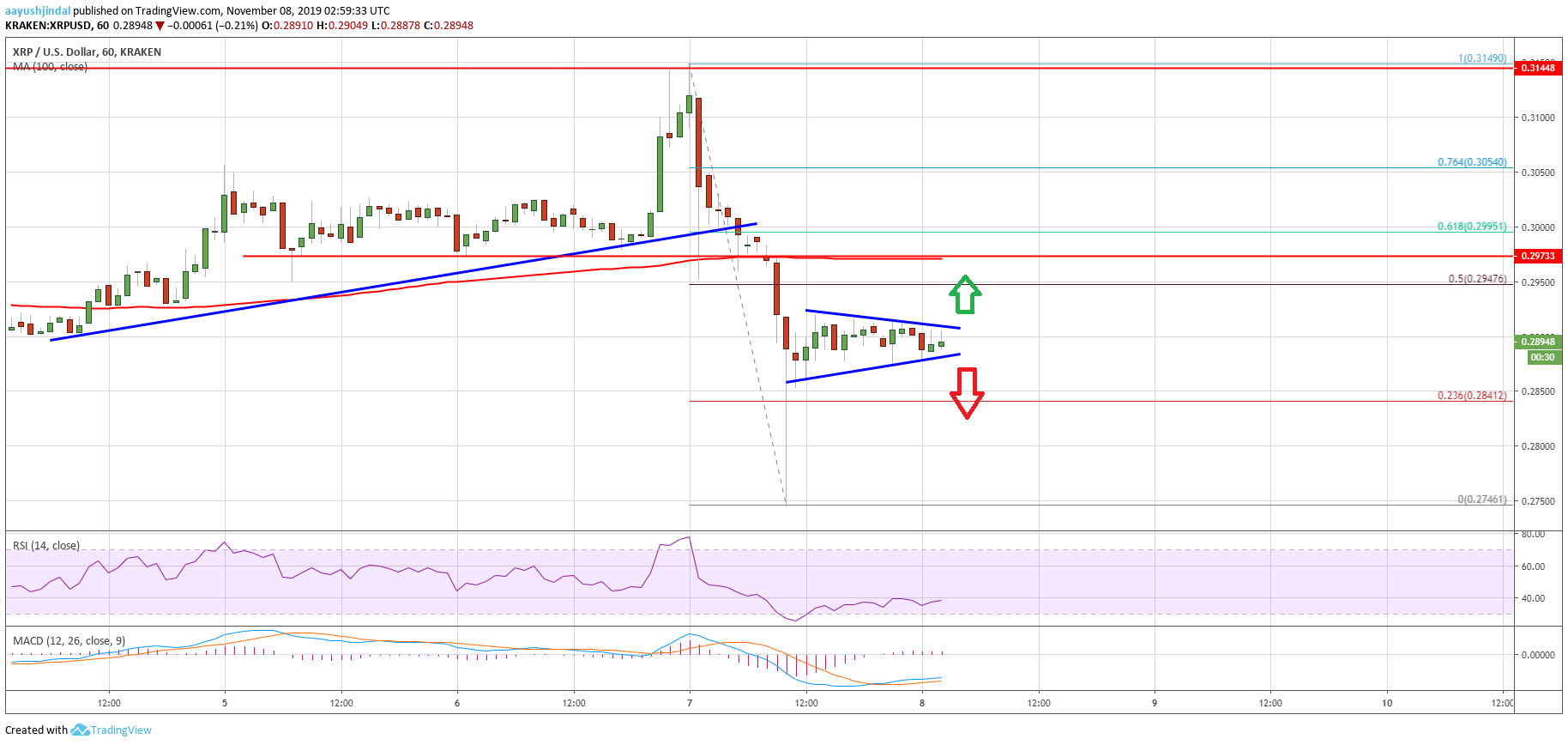Click the 0.29500 price axis label
This screenshot has height=745, width=1568.
[x=1538, y=282]
